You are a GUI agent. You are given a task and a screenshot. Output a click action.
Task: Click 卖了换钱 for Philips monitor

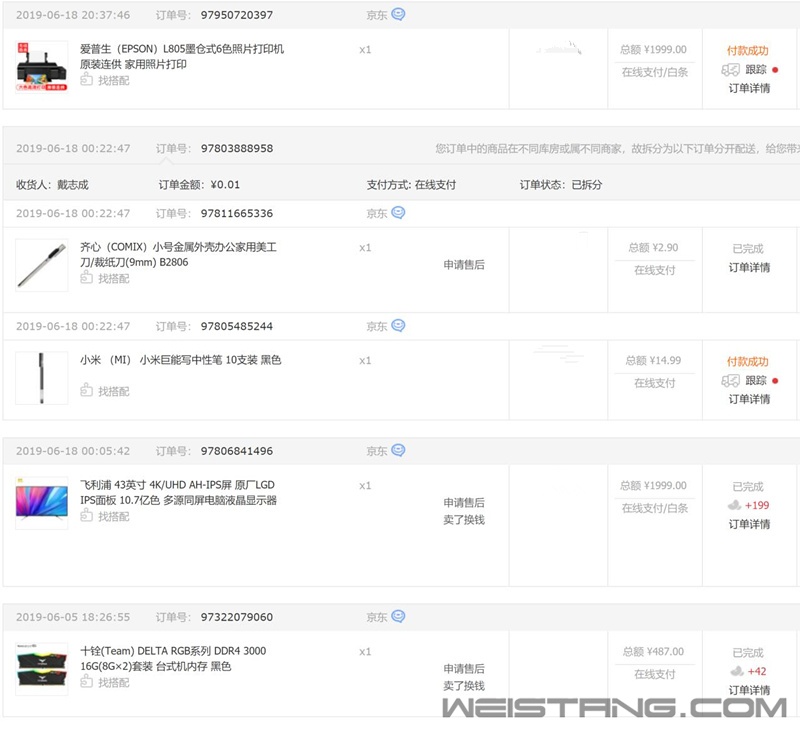[464, 520]
